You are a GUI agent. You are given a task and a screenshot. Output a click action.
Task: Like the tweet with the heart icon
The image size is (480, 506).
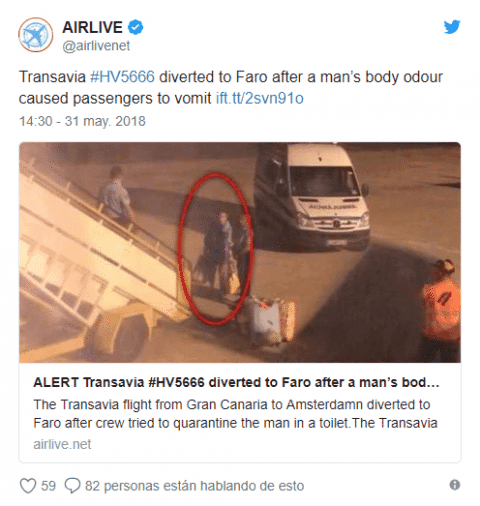tap(28, 486)
